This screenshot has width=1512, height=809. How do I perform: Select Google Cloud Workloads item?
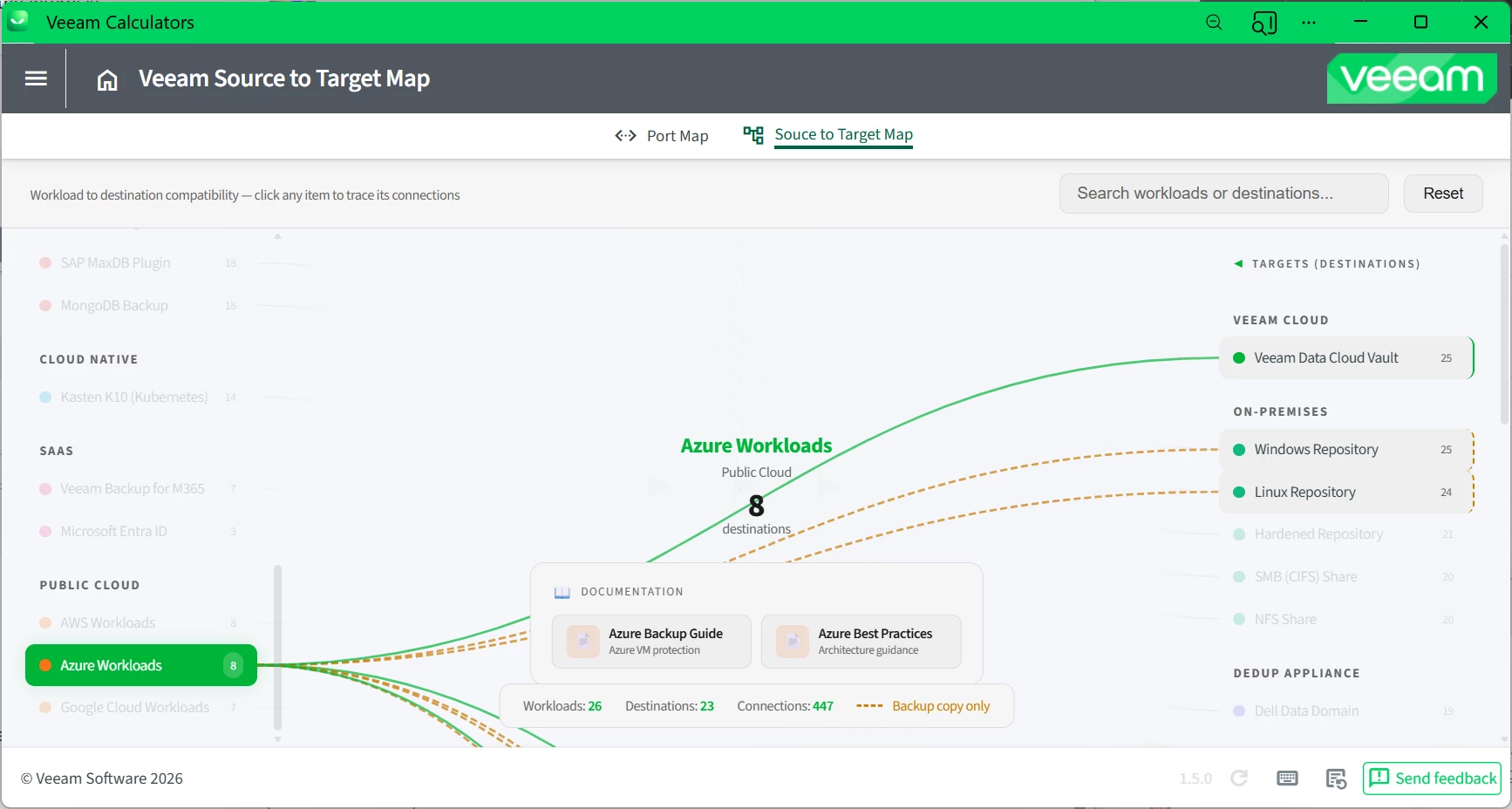point(140,708)
